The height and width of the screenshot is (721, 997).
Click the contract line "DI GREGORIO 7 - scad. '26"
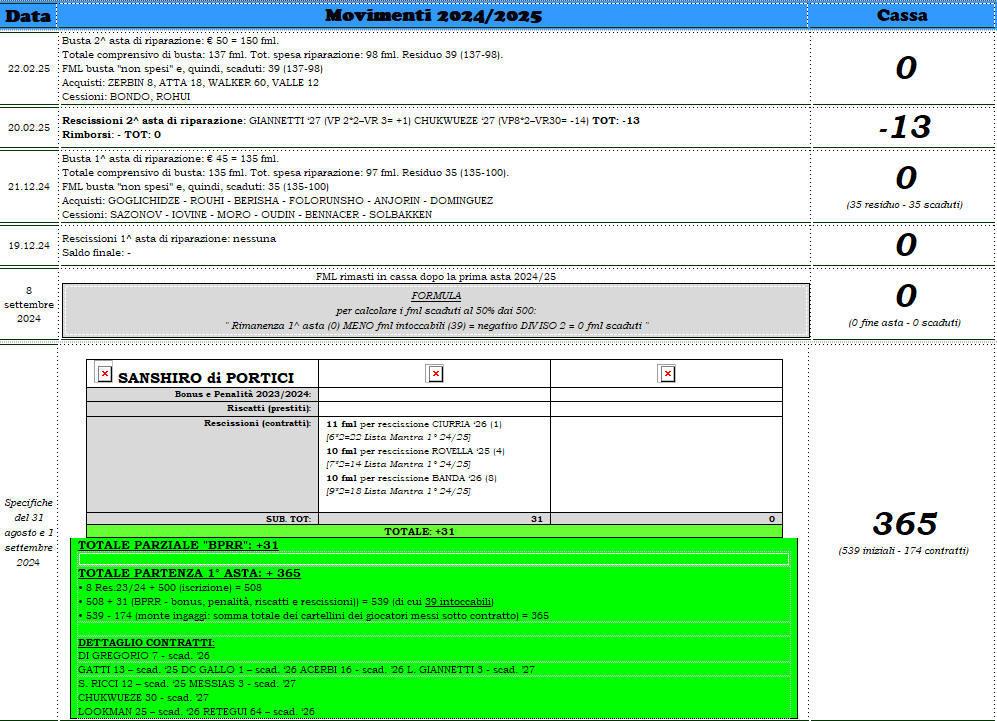144,656
